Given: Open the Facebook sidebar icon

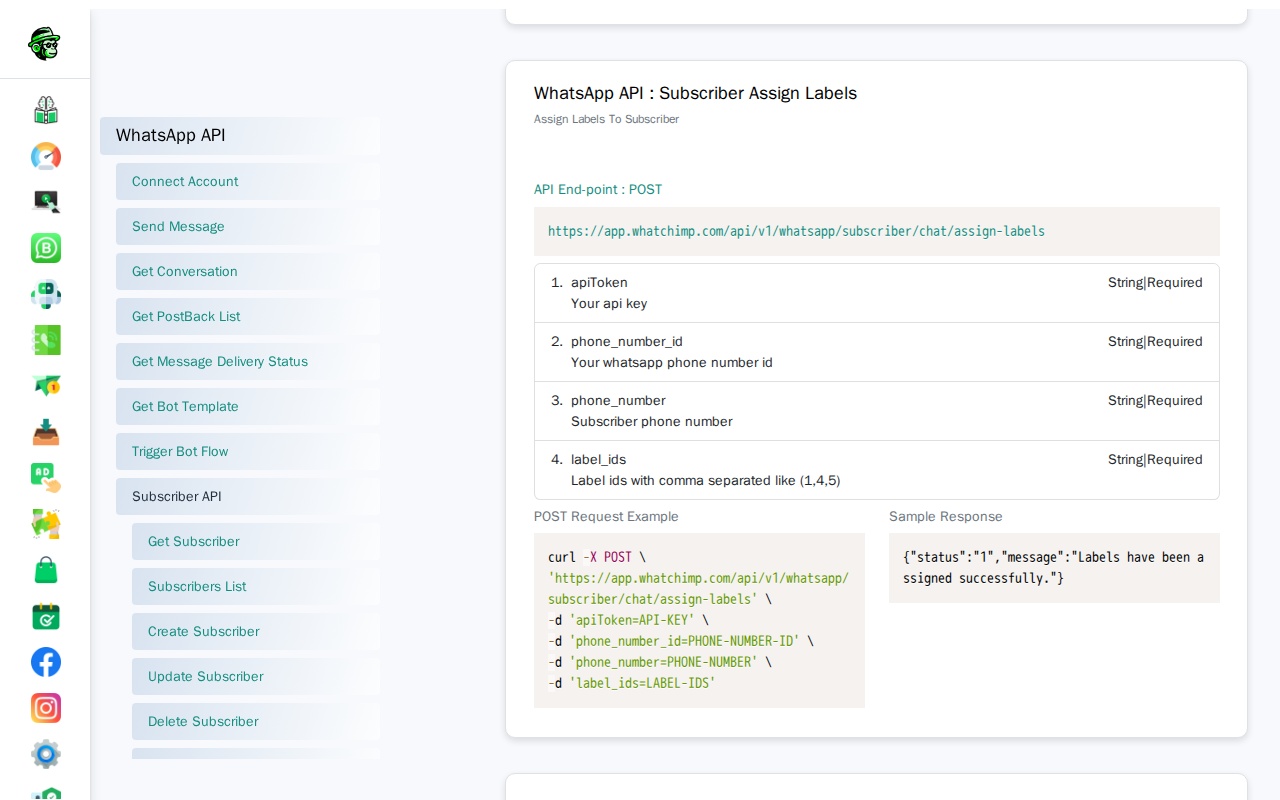Looking at the screenshot, I should 46,662.
